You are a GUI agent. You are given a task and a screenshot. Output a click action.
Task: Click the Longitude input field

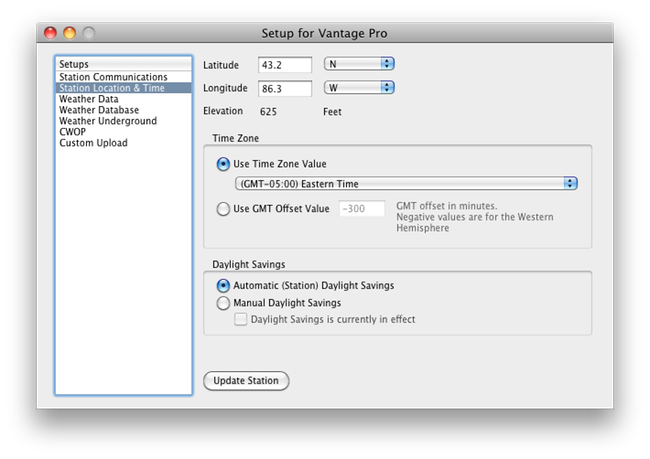(285, 89)
